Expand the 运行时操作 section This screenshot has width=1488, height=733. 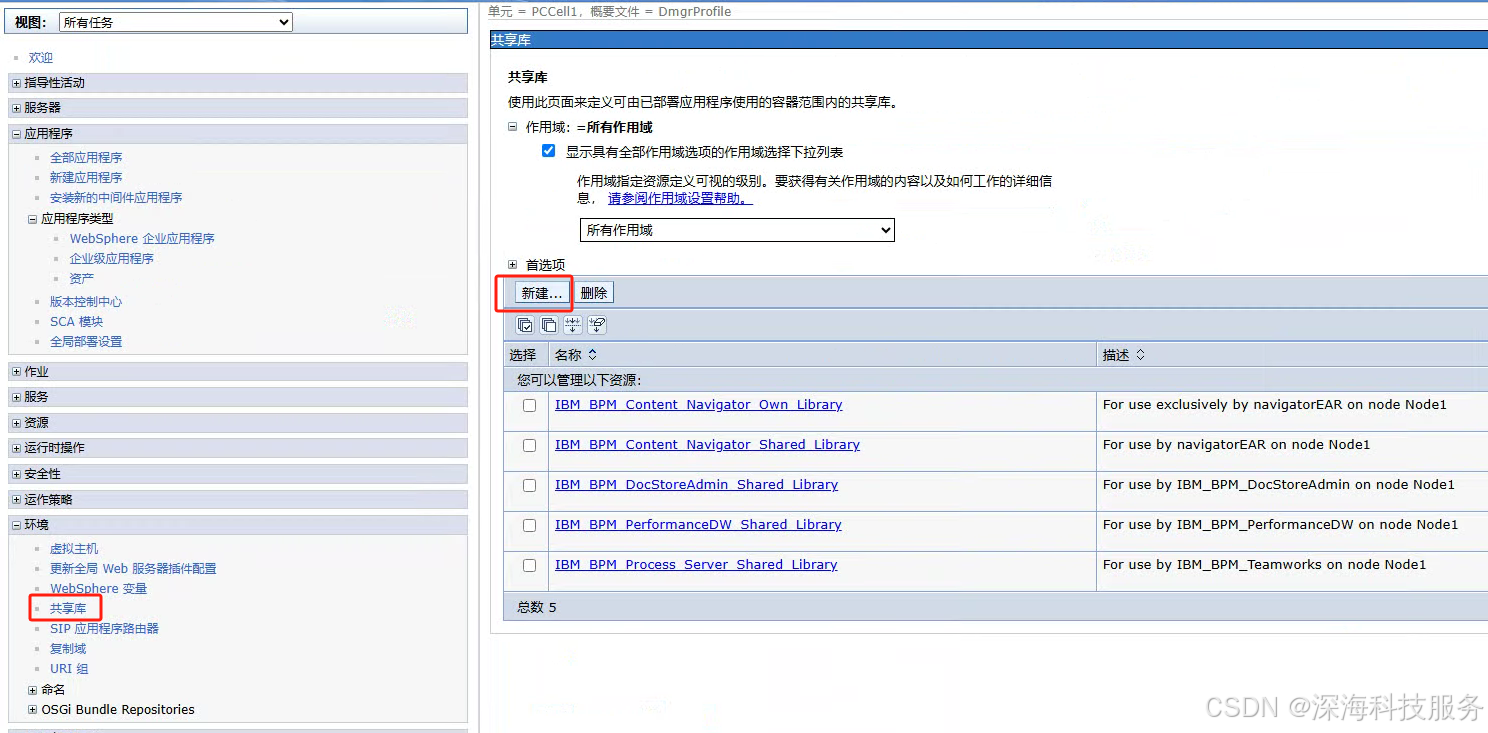(16, 448)
